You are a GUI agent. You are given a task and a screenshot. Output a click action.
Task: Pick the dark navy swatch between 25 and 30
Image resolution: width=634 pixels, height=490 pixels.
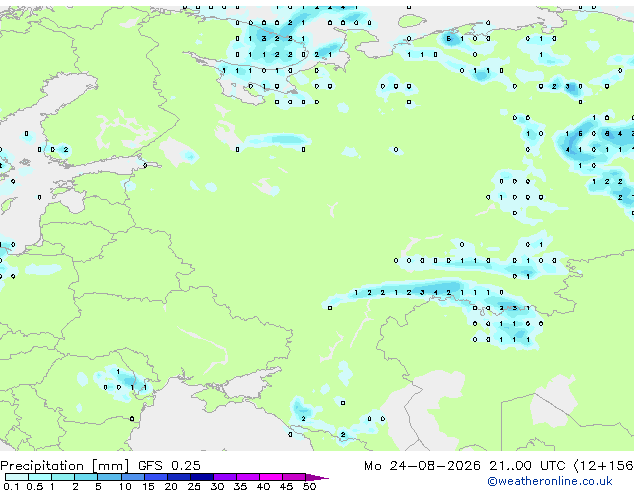click(201, 477)
